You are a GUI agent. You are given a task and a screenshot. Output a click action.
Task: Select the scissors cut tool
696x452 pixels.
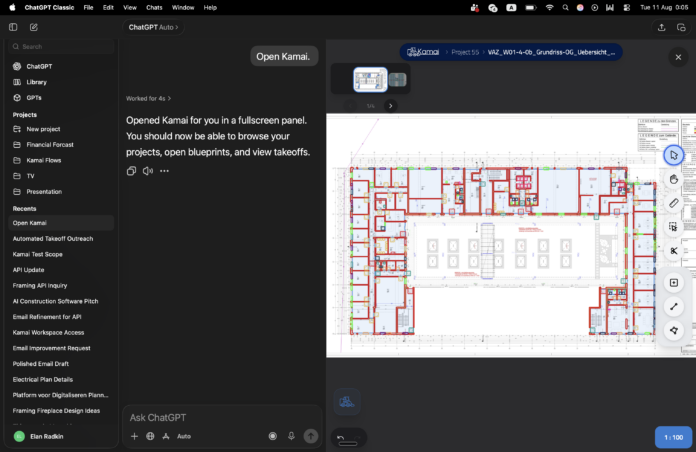click(x=673, y=251)
